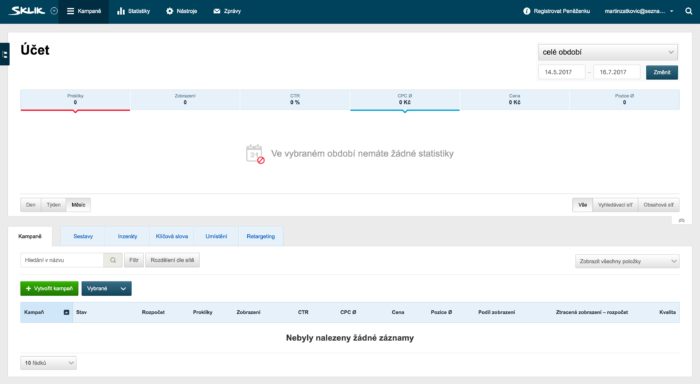Click the magnifier button next to name search
The width and height of the screenshot is (700, 384).
click(113, 260)
